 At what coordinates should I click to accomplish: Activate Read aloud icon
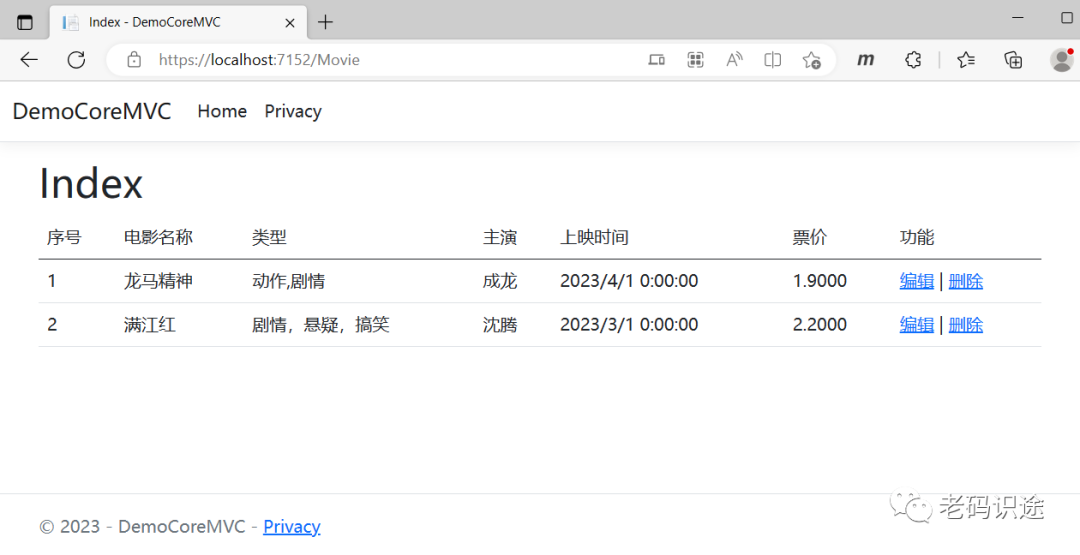tap(734, 60)
